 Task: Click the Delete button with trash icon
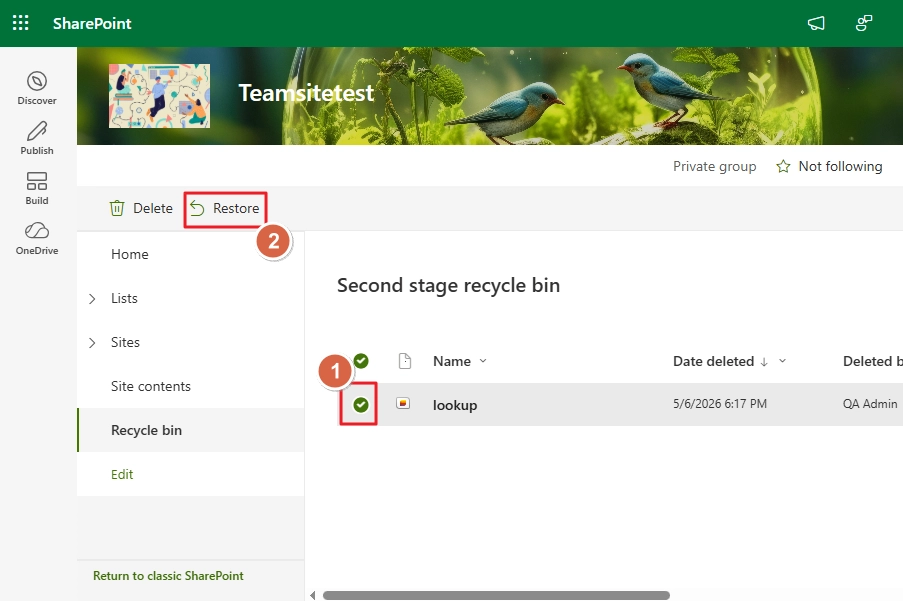tap(141, 208)
